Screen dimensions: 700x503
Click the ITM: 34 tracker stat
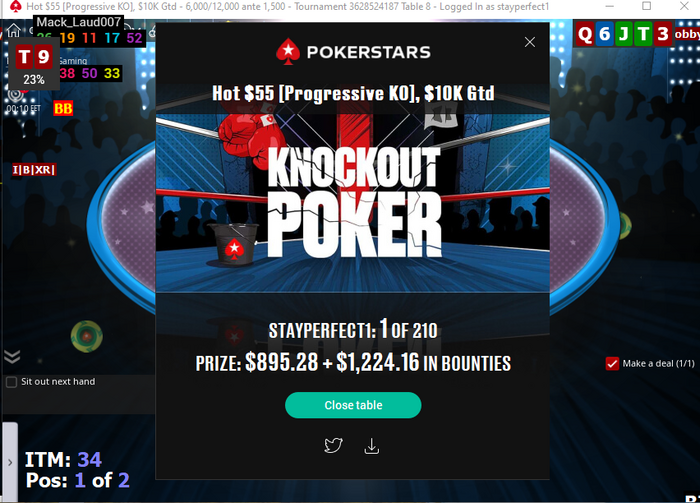(63, 460)
